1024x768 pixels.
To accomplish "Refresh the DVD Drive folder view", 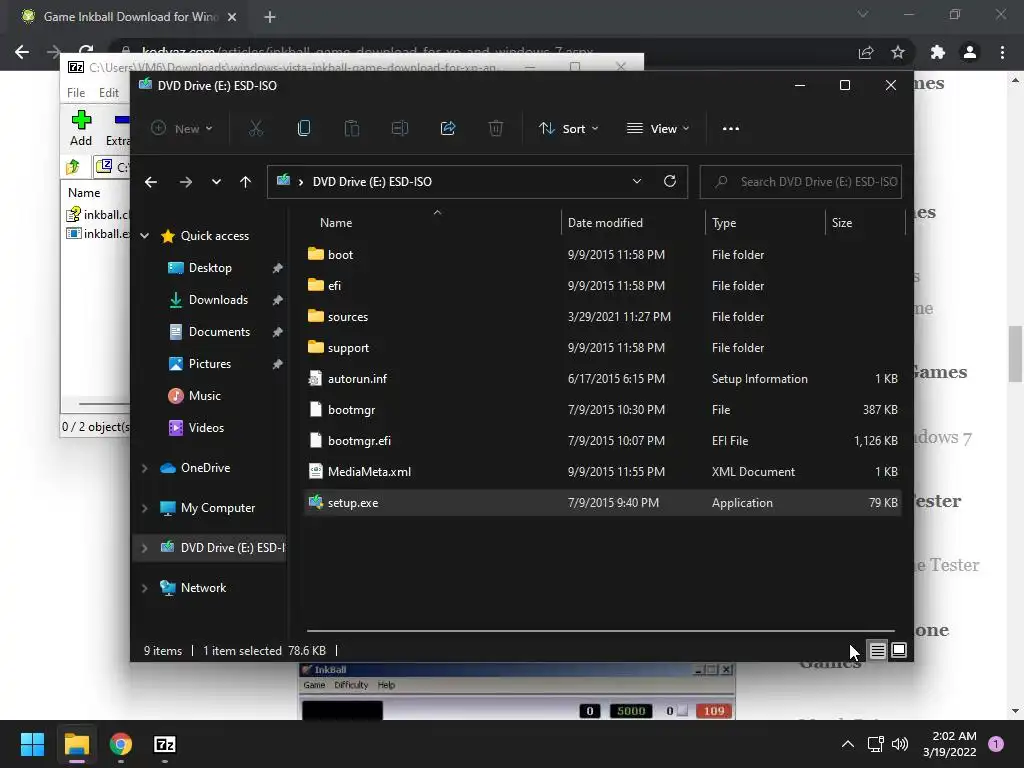I will coord(670,182).
